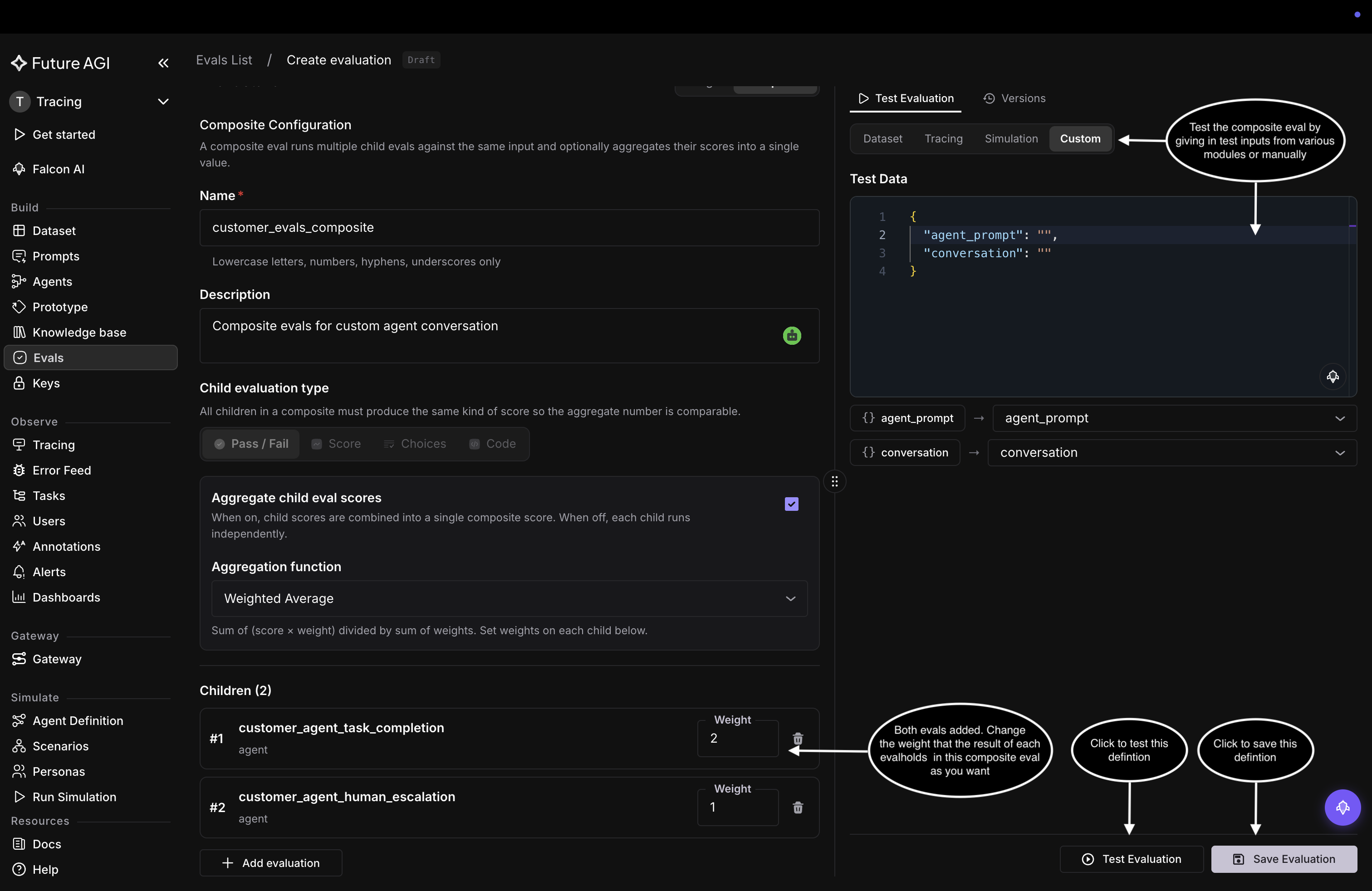Screen dimensions: 1372x891
Task: Open the Dashboards page
Action: coord(66,597)
